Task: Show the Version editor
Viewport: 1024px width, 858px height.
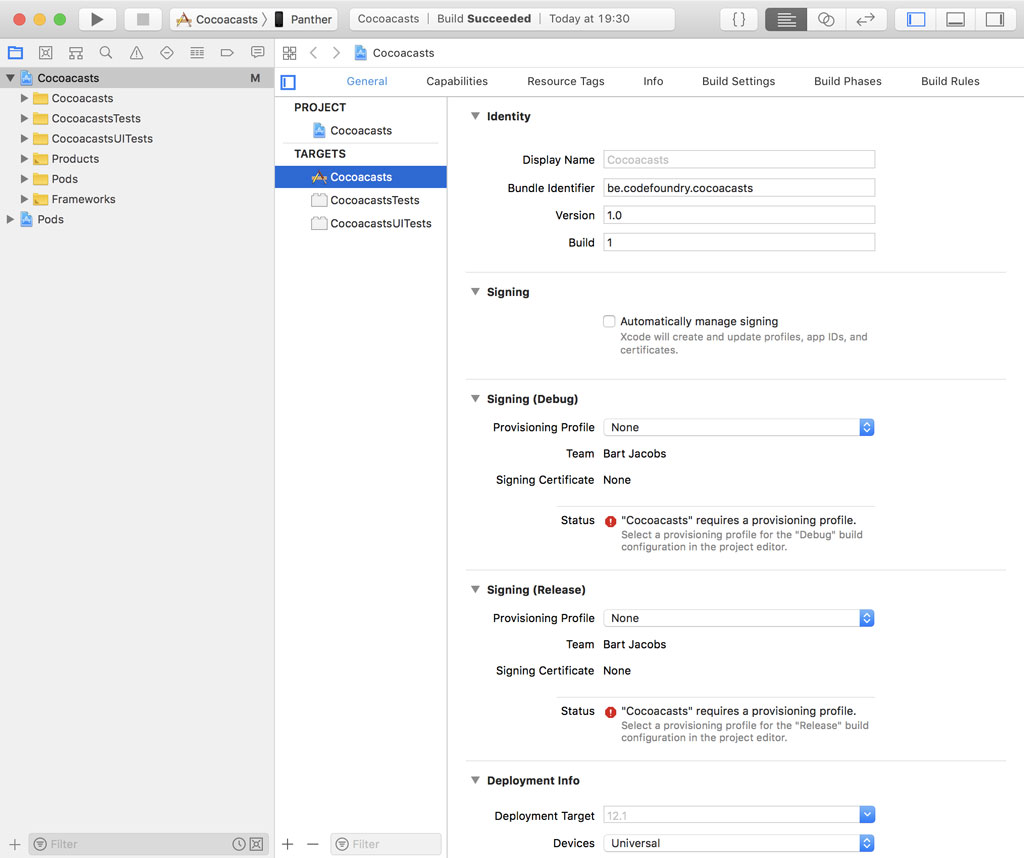Action: pyautogui.click(x=866, y=19)
